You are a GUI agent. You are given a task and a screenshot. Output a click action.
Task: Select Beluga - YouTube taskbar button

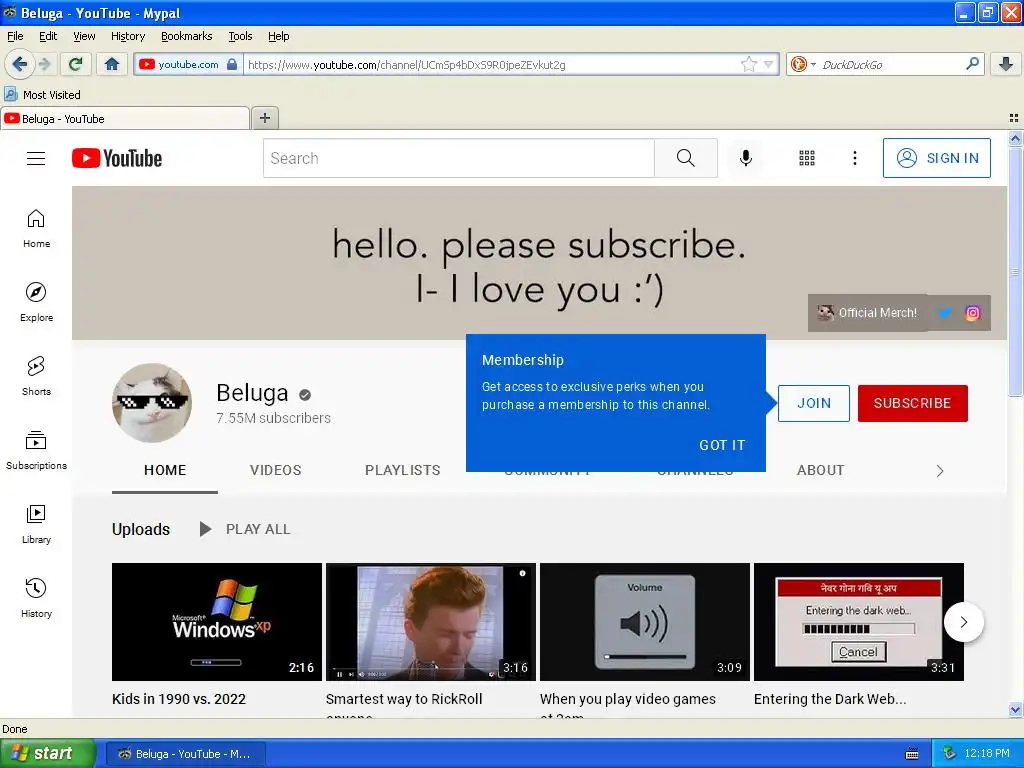[185, 754]
